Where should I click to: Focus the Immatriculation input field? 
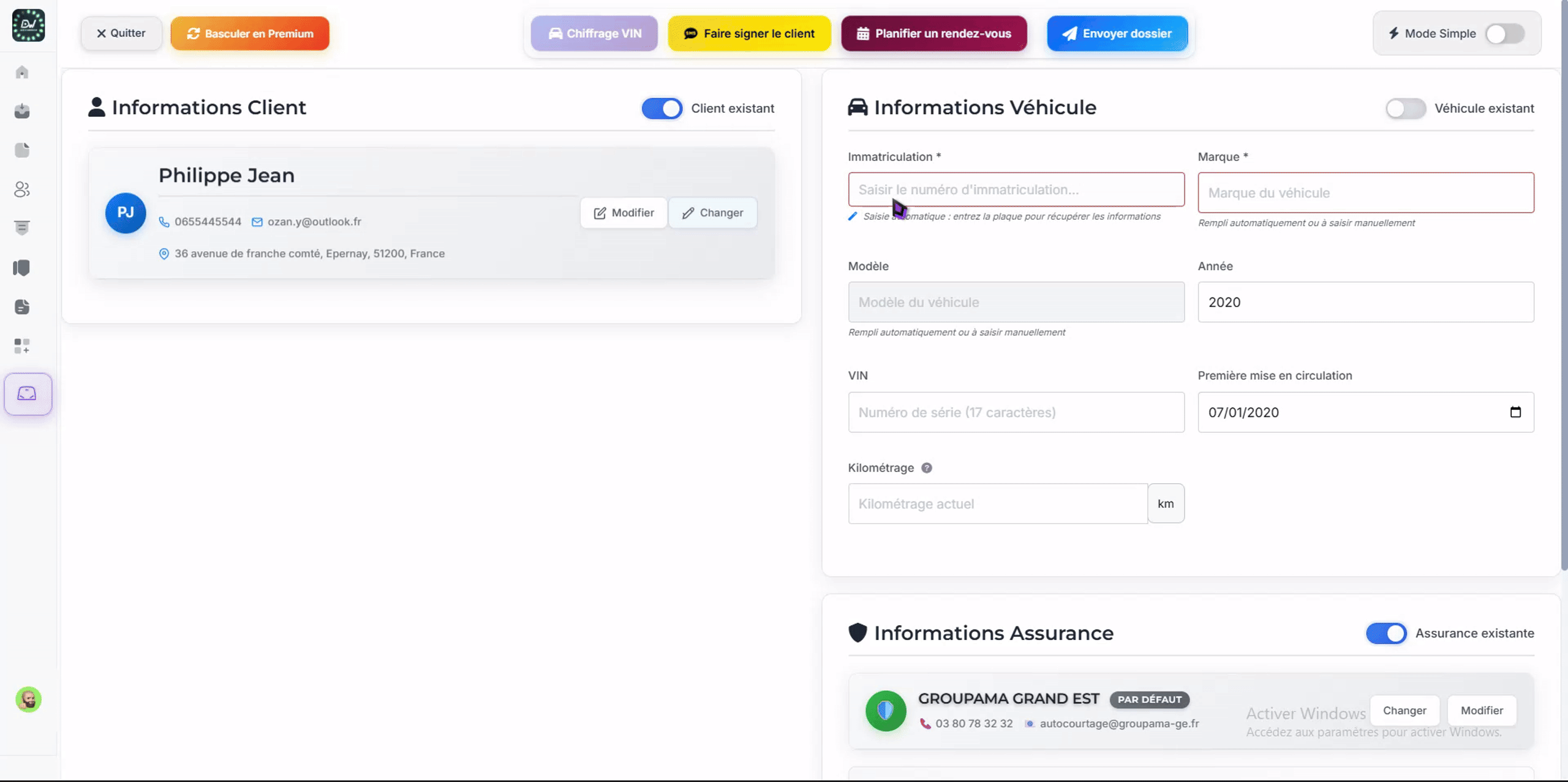tap(1016, 189)
